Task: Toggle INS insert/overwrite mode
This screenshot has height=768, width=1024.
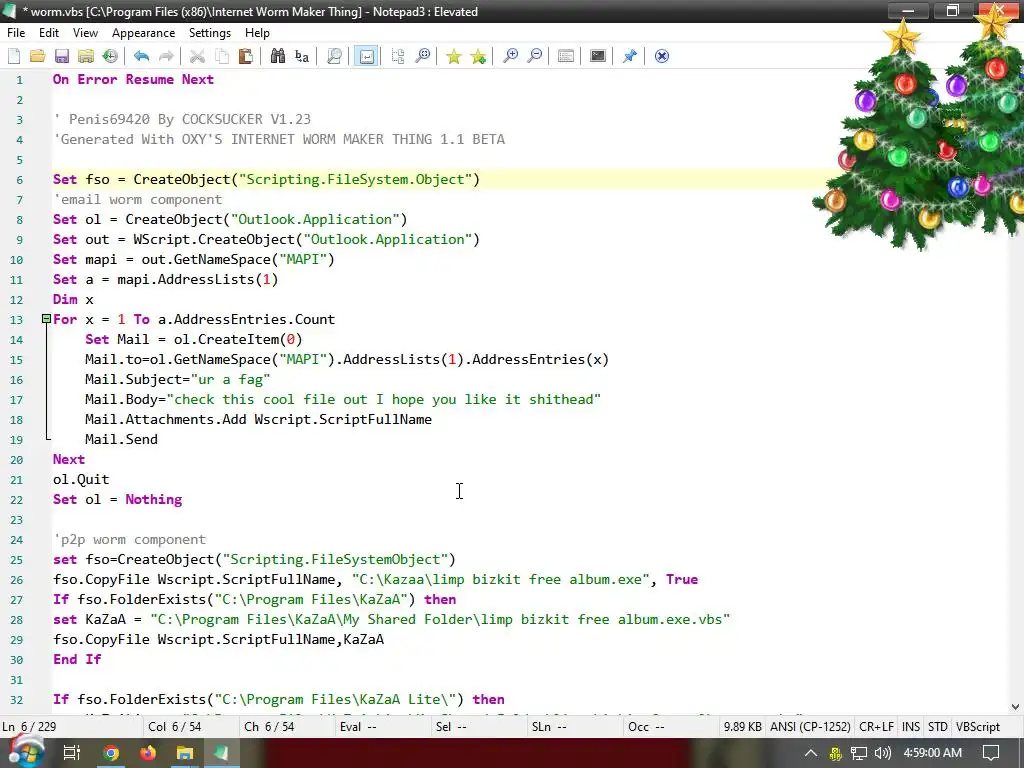Action: [910, 727]
